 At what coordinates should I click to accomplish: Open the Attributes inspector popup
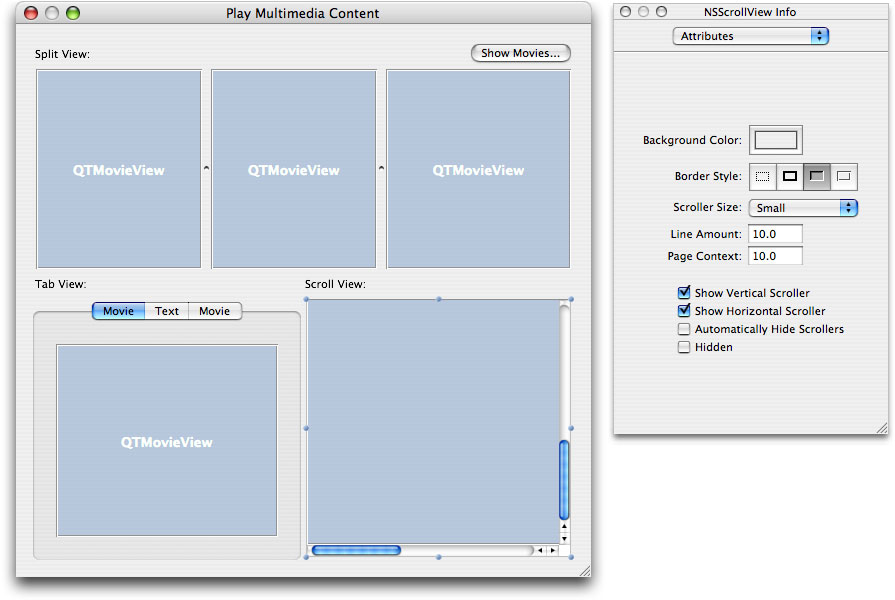(x=750, y=35)
